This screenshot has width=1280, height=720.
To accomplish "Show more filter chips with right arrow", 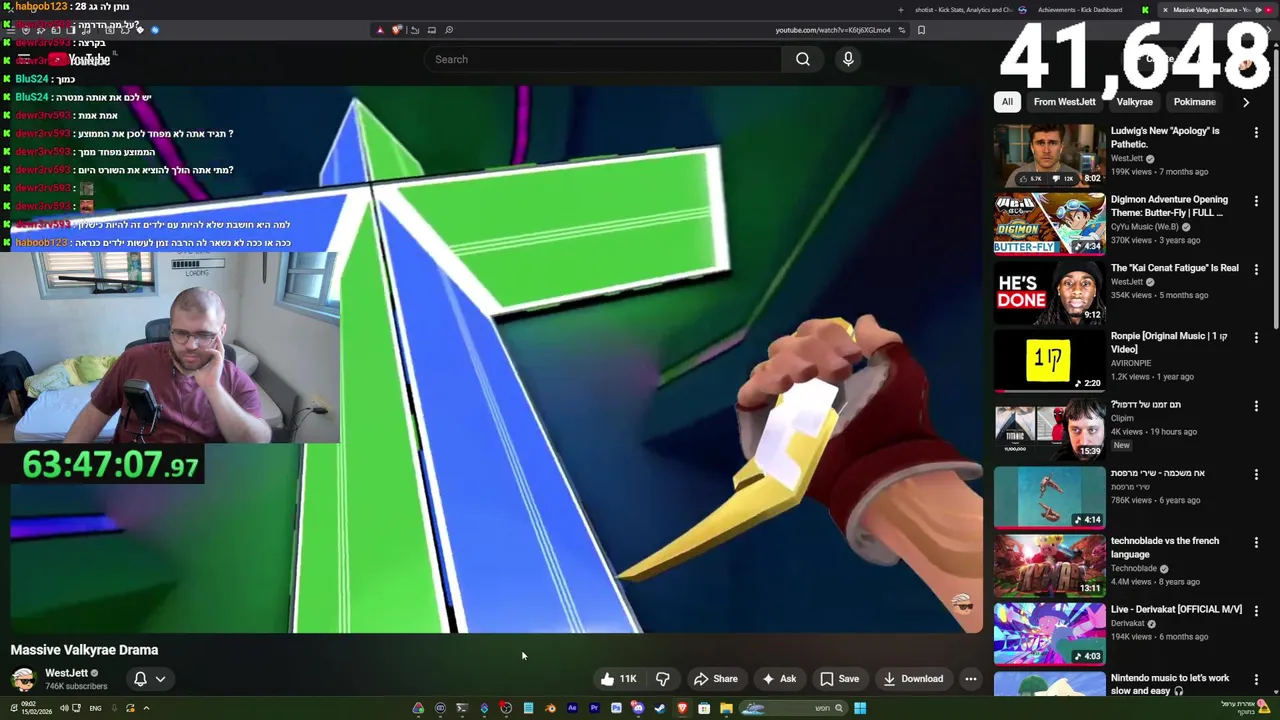I will (x=1245, y=102).
